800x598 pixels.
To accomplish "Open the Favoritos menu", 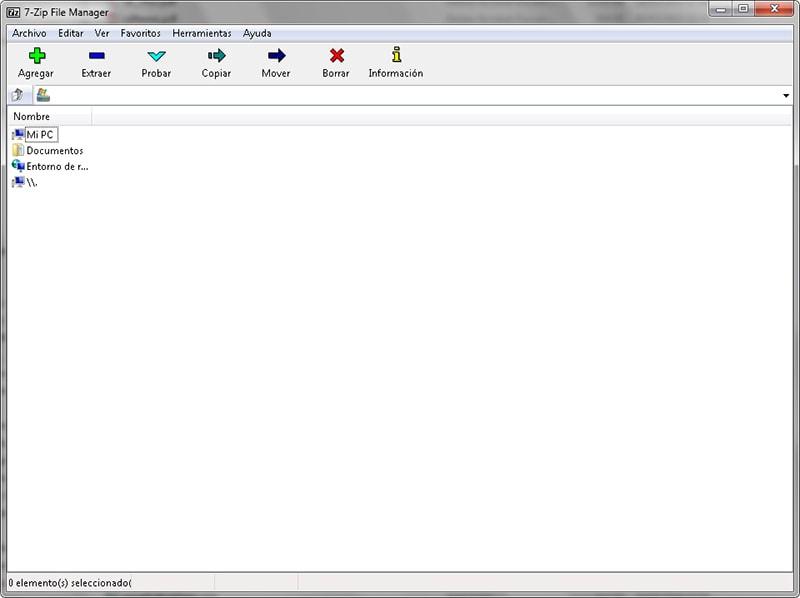I will pos(140,33).
